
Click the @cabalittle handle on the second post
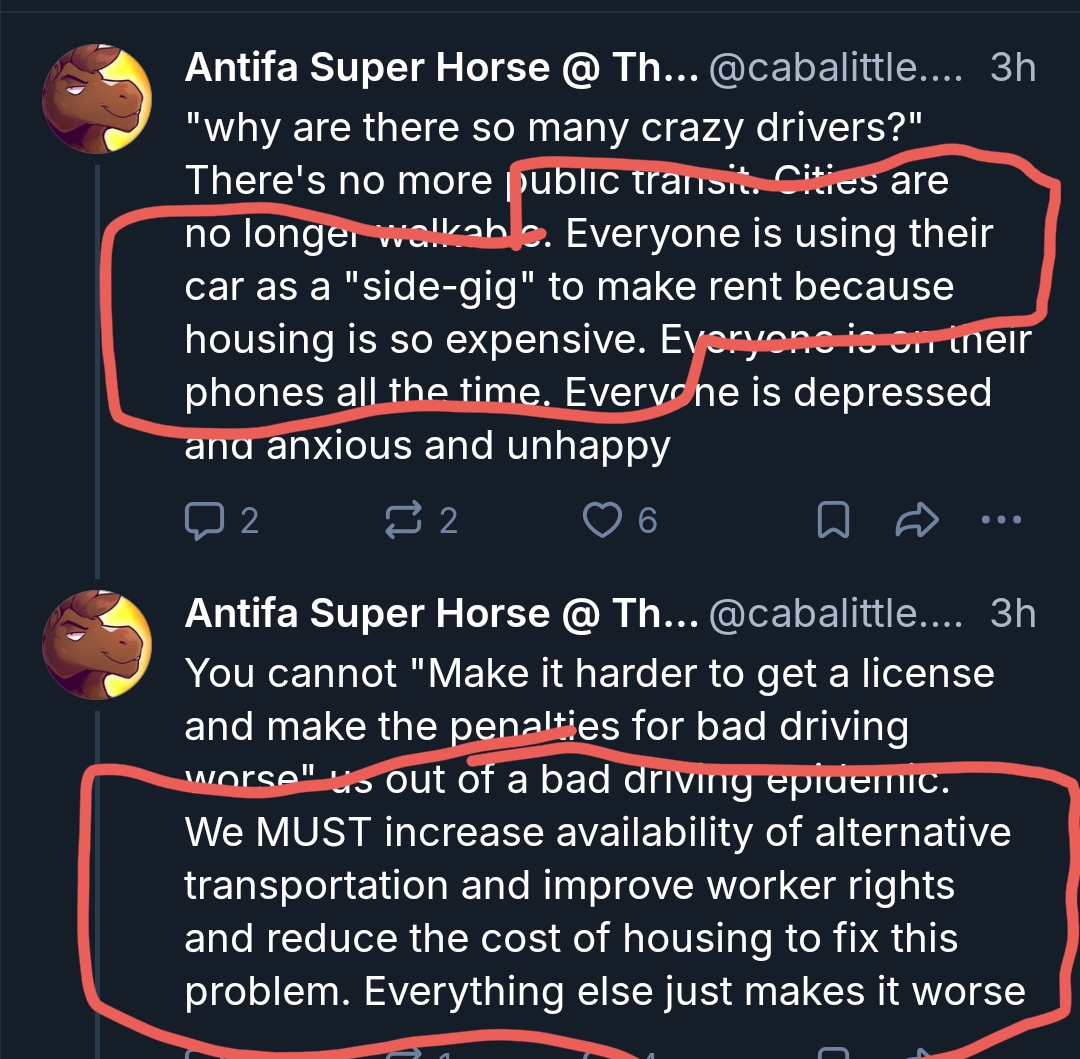click(x=835, y=614)
